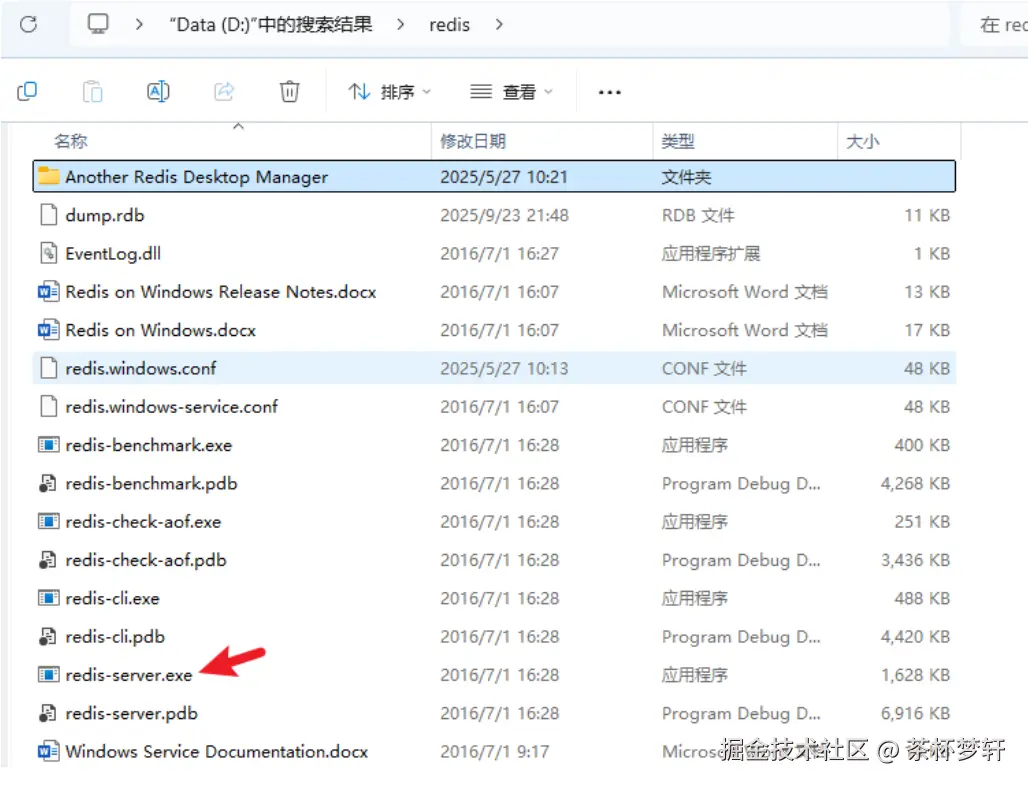Viewport: 1028px width, 786px height.
Task: Click "RDB 文件" type cell
Action: (x=698, y=215)
